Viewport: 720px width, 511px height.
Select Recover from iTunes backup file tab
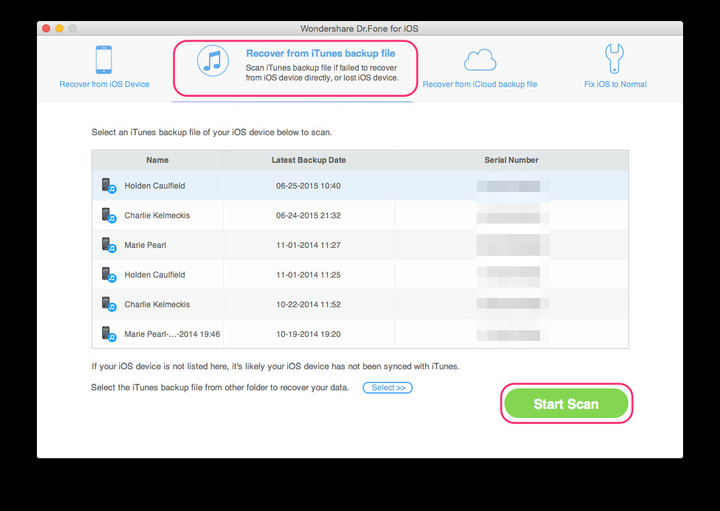[x=295, y=68]
